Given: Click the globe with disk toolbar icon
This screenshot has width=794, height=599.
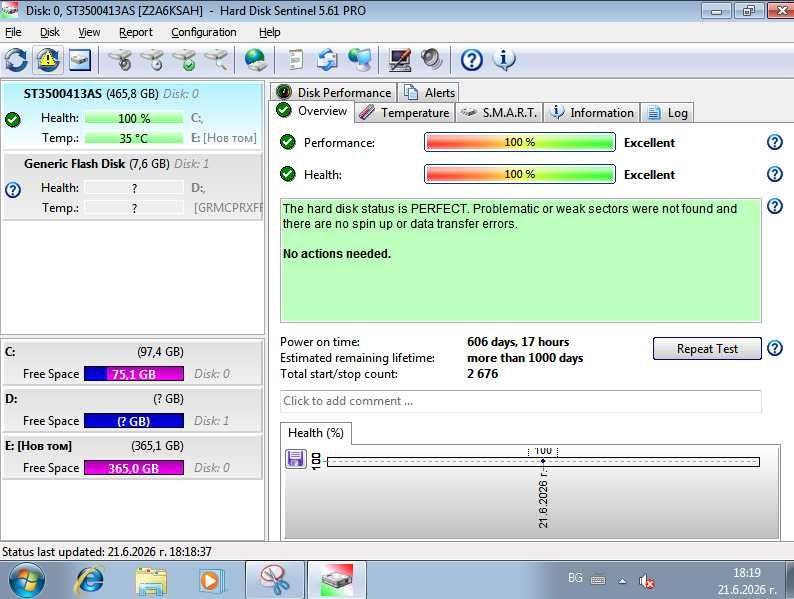Looking at the screenshot, I should point(256,60).
